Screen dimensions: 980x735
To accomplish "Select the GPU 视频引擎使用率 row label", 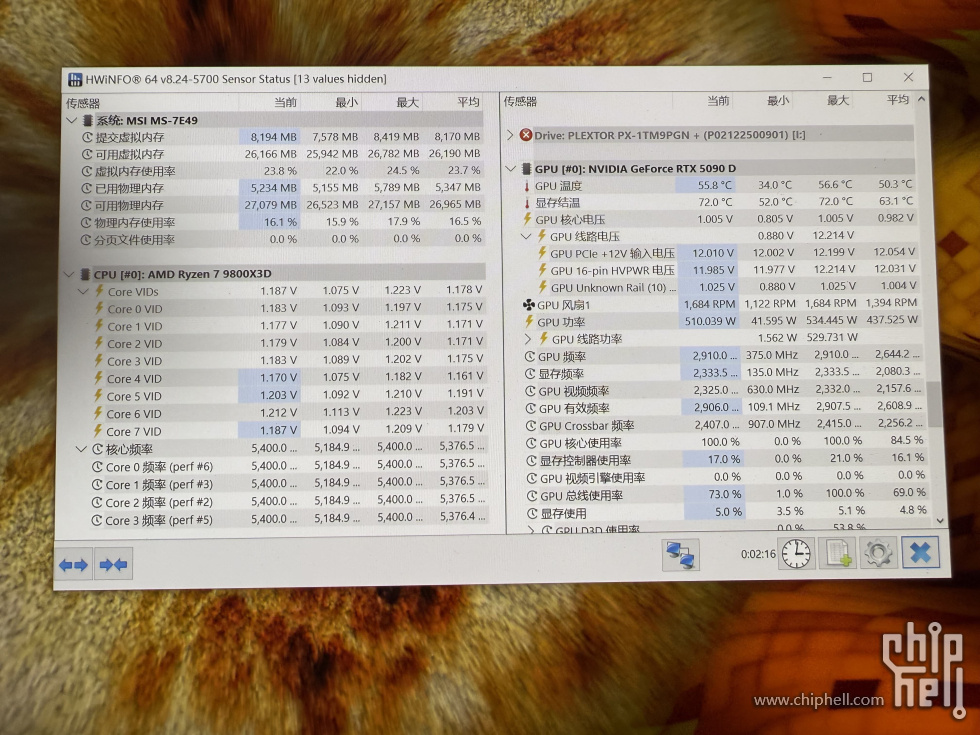I will tap(592, 478).
